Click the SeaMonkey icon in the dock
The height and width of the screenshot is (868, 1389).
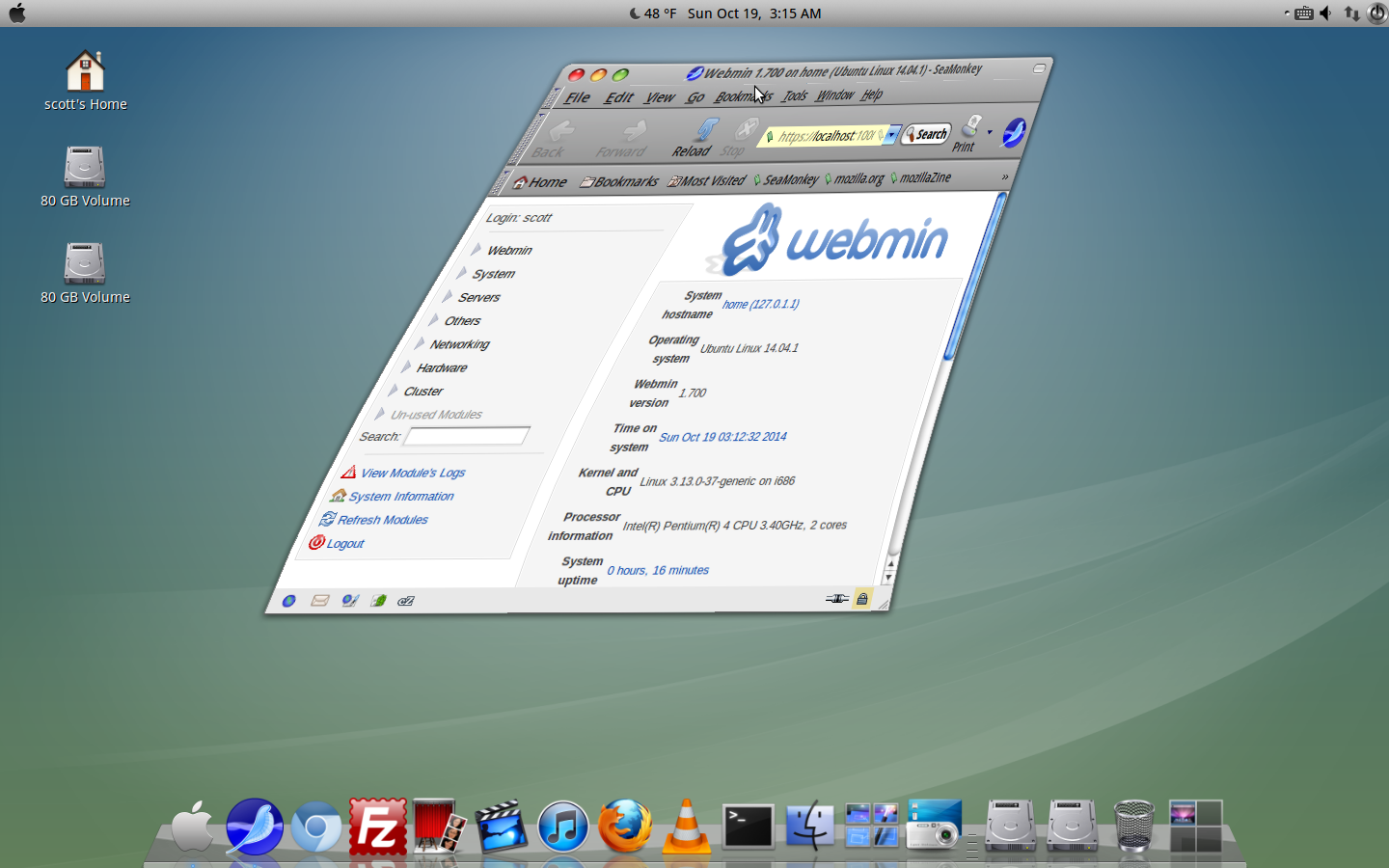coord(255,827)
